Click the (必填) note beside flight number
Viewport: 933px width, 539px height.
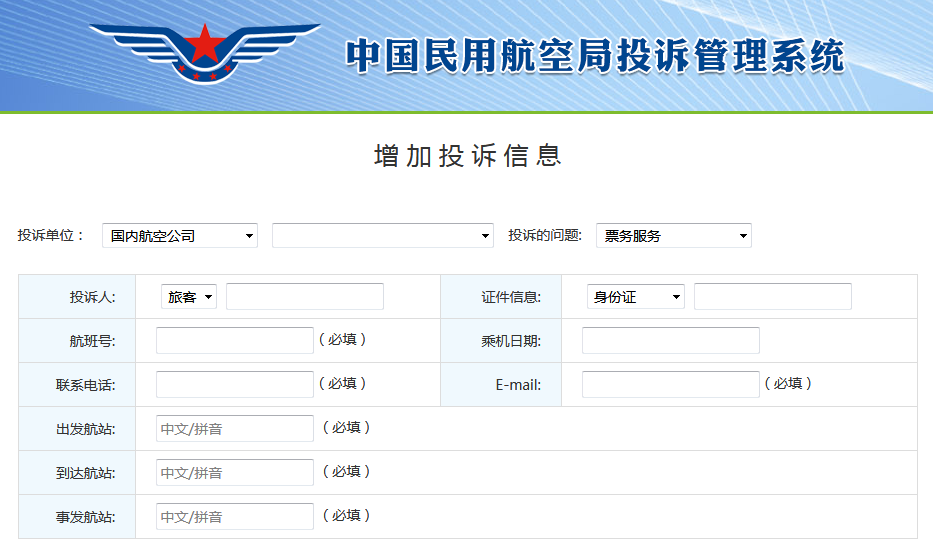pos(342,339)
